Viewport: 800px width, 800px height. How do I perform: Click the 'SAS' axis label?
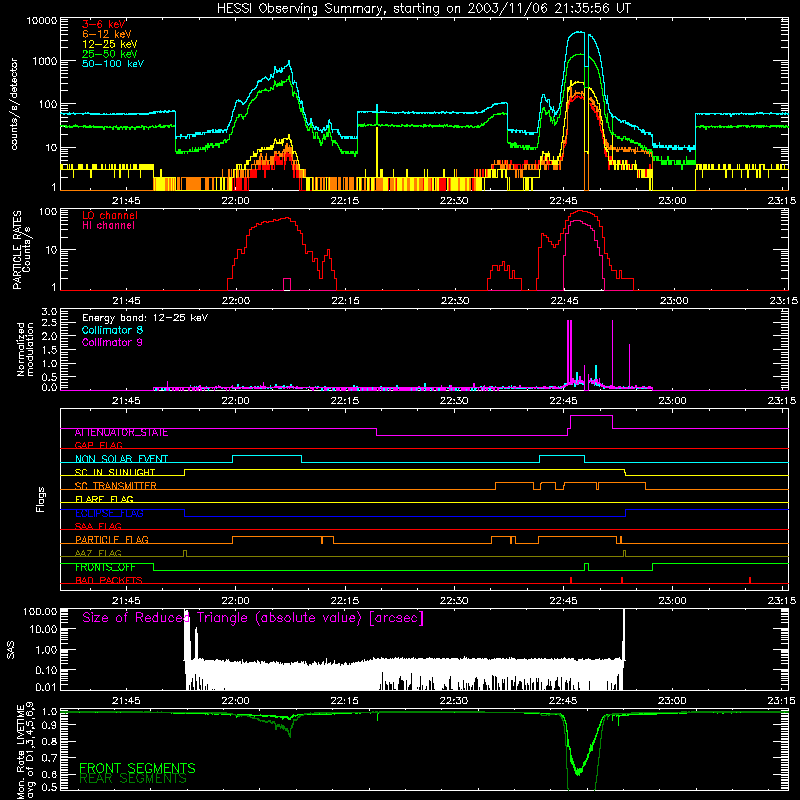(x=11, y=650)
